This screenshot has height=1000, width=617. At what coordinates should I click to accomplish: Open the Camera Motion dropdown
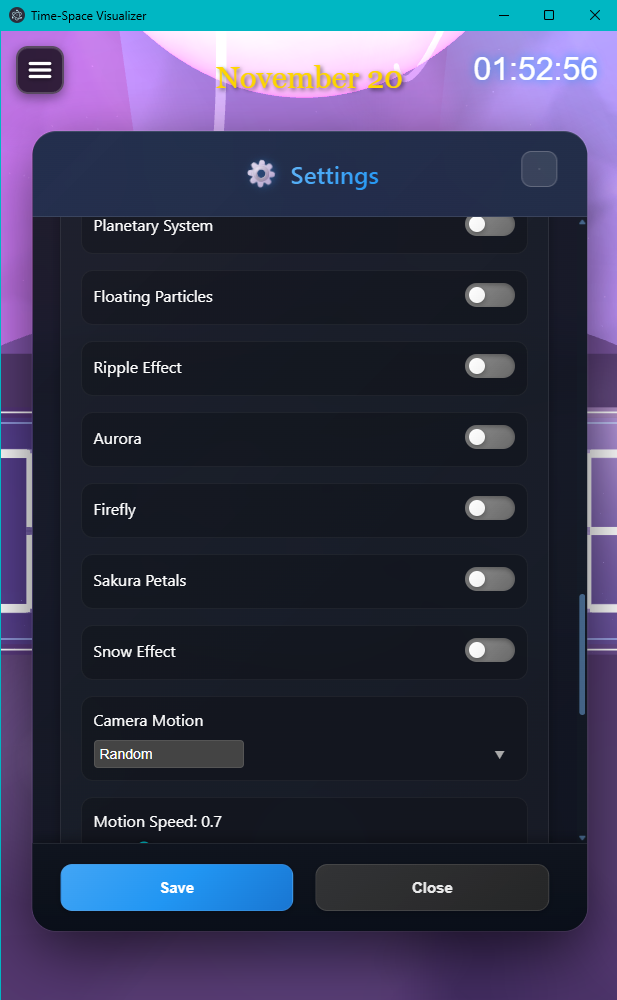(169, 754)
